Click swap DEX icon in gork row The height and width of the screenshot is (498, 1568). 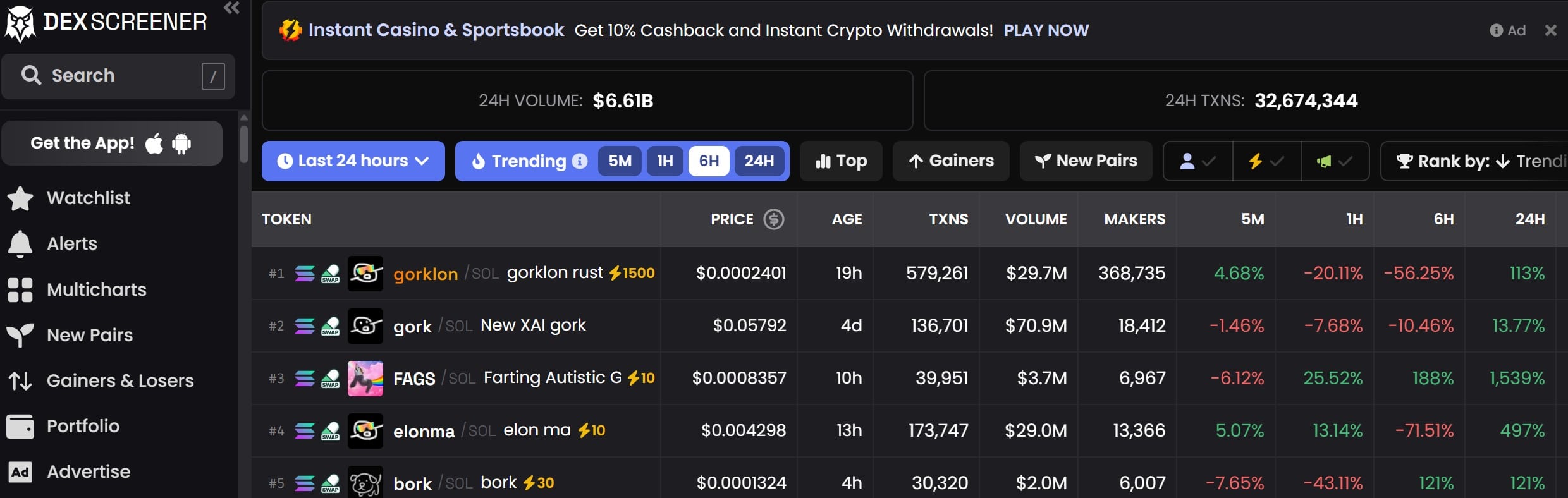(331, 326)
